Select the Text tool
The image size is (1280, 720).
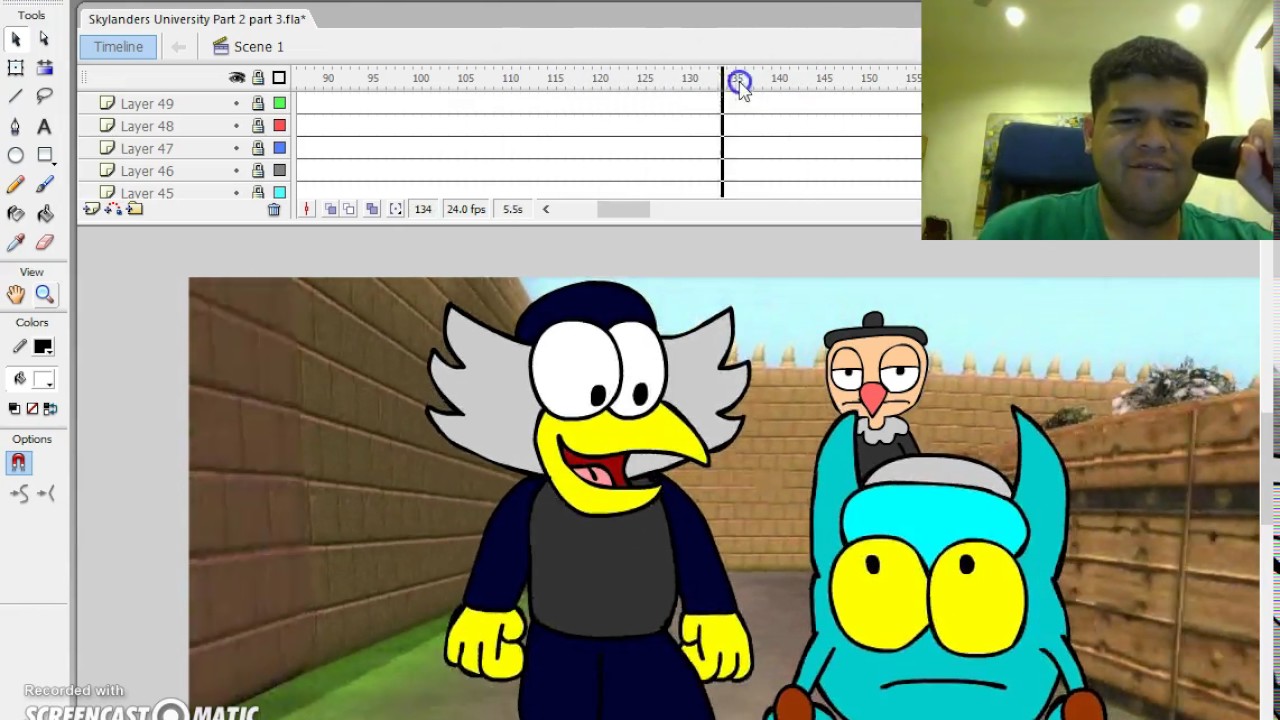(x=44, y=126)
